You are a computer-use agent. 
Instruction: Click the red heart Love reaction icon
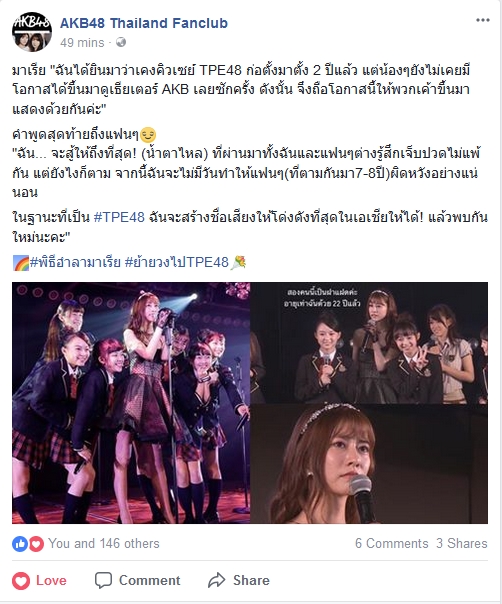tap(36, 544)
